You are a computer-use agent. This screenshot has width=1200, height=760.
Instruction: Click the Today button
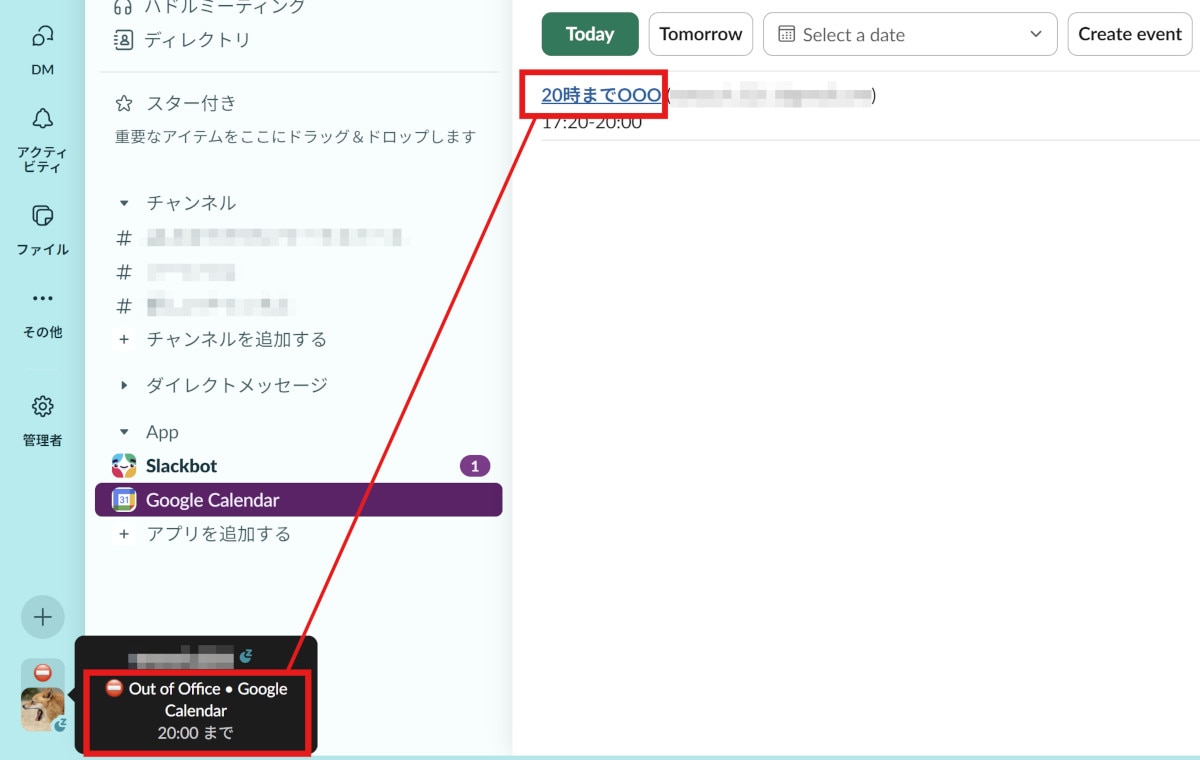tap(590, 34)
